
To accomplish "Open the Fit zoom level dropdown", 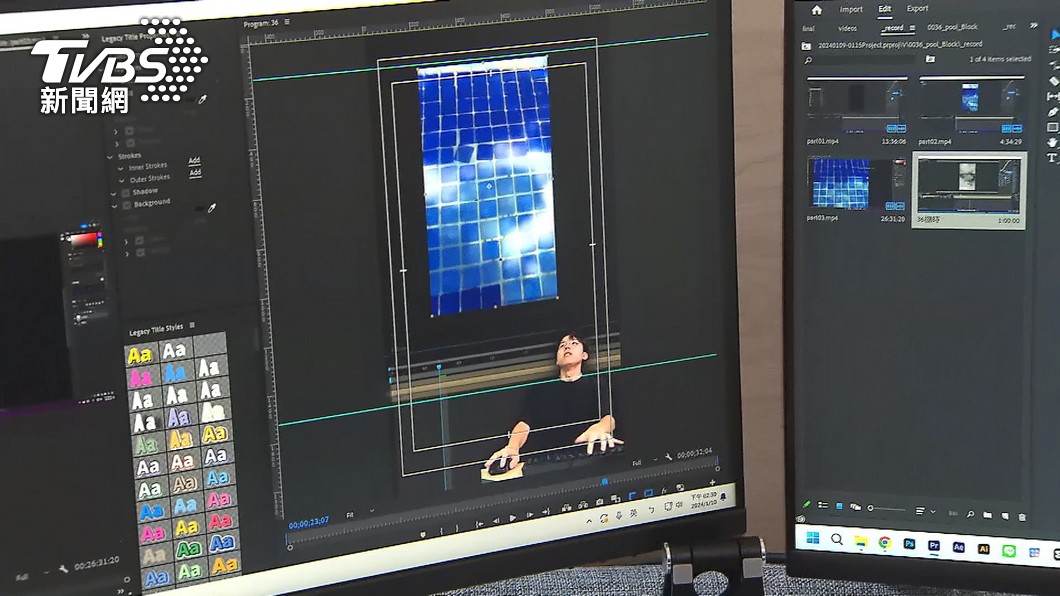I will coord(360,514).
